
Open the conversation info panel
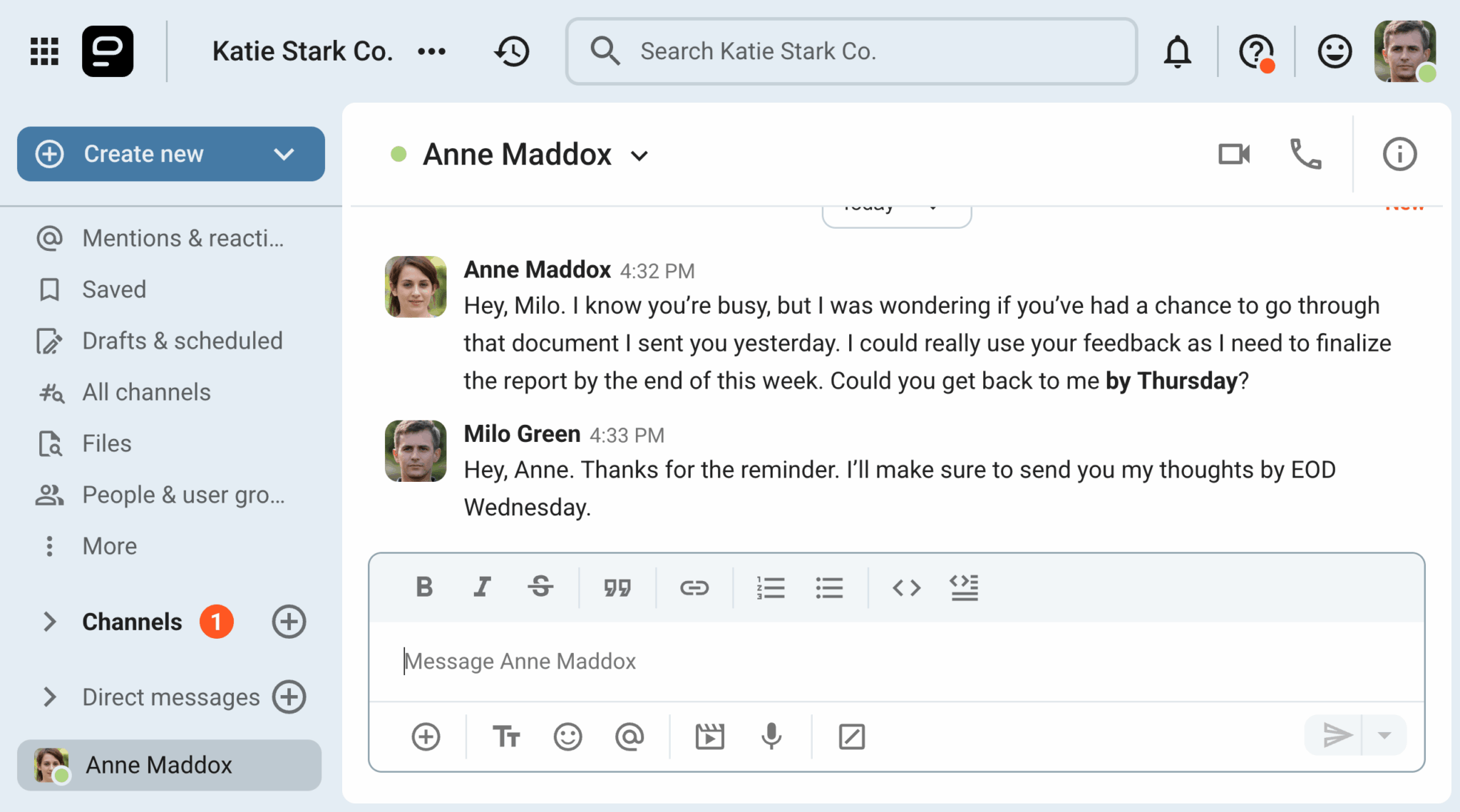1399,154
